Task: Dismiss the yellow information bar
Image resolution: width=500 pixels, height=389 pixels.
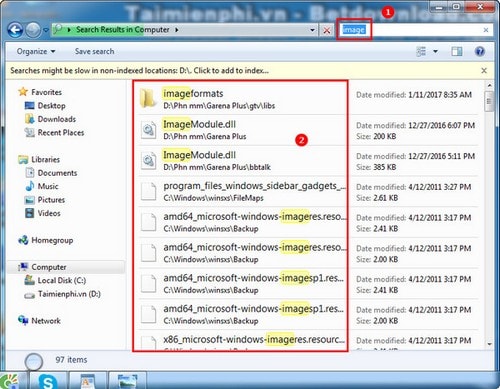Action: [x=484, y=70]
